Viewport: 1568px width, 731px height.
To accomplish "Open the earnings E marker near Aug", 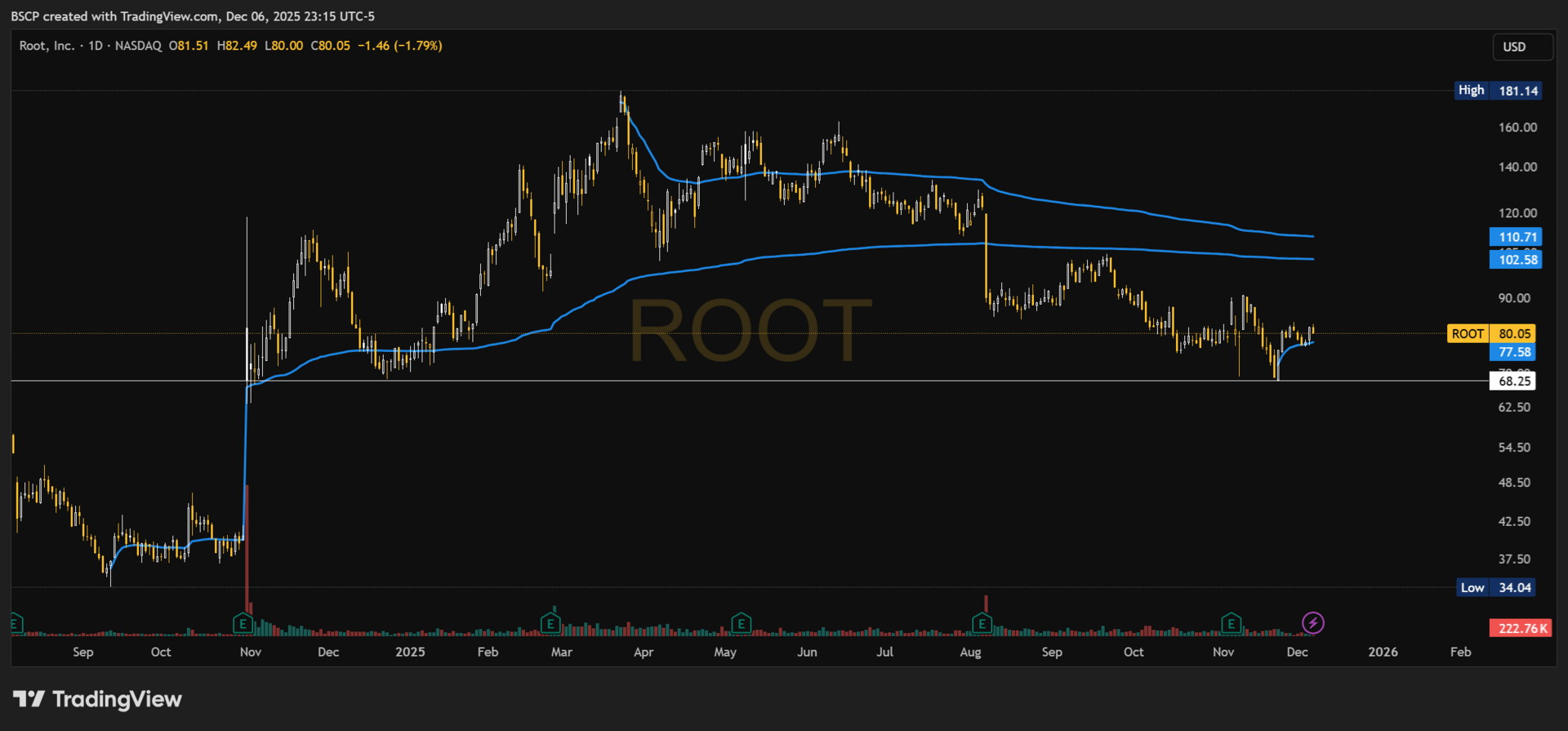I will click(982, 624).
